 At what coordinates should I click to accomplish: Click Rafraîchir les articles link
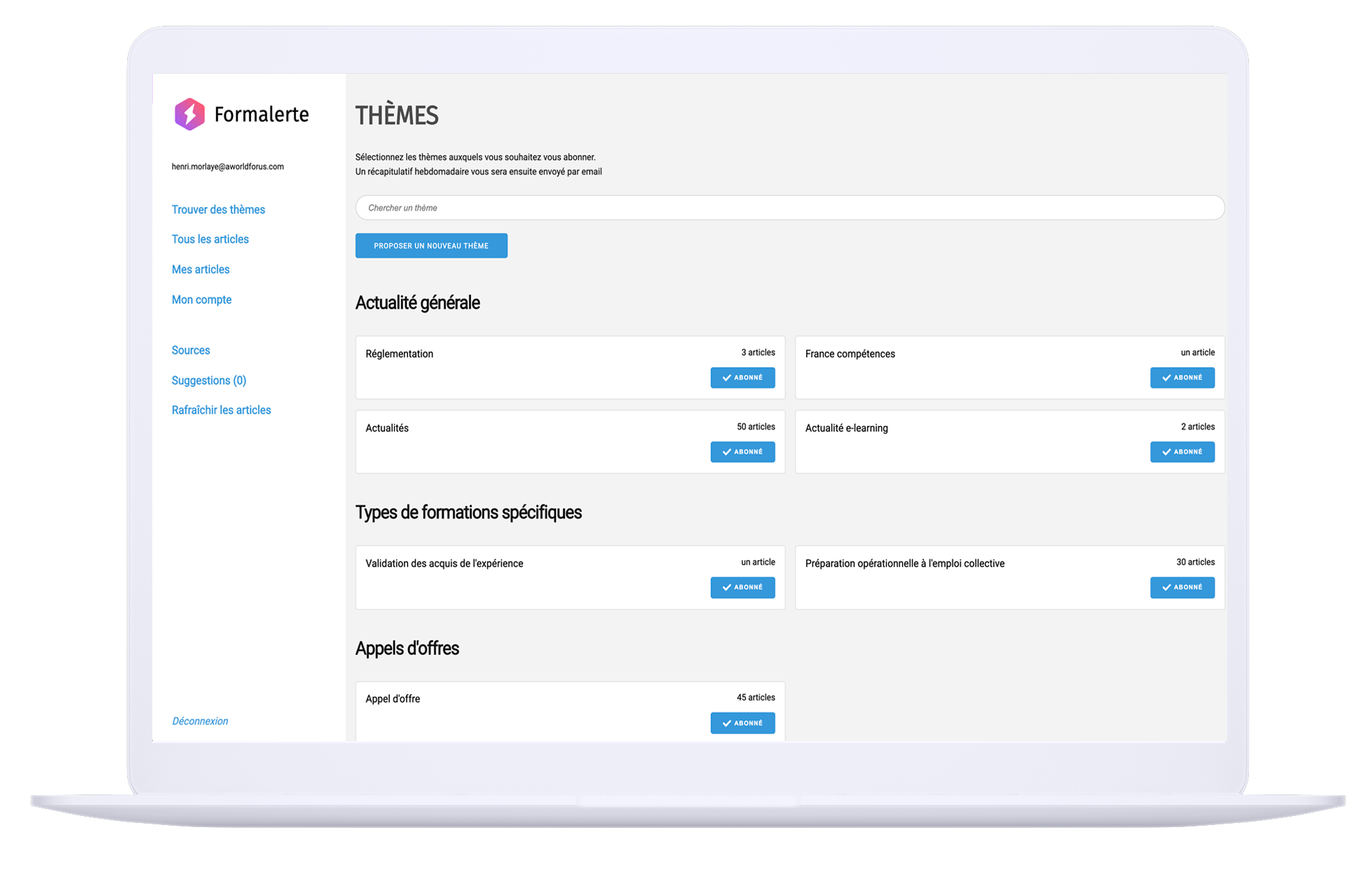221,410
